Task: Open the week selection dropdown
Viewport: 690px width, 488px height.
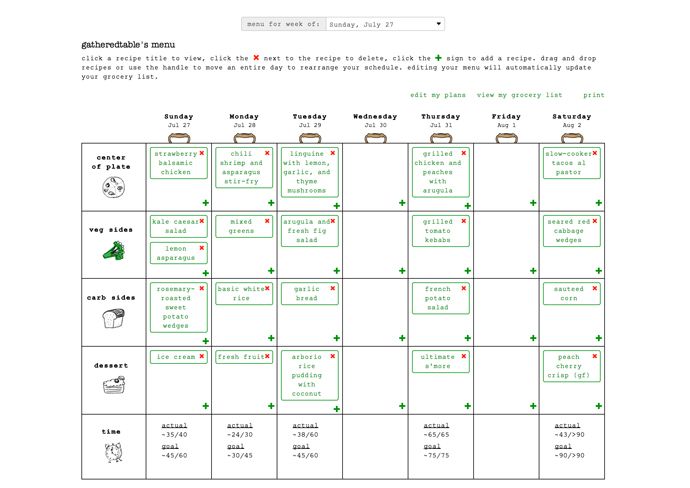Action: [x=385, y=24]
